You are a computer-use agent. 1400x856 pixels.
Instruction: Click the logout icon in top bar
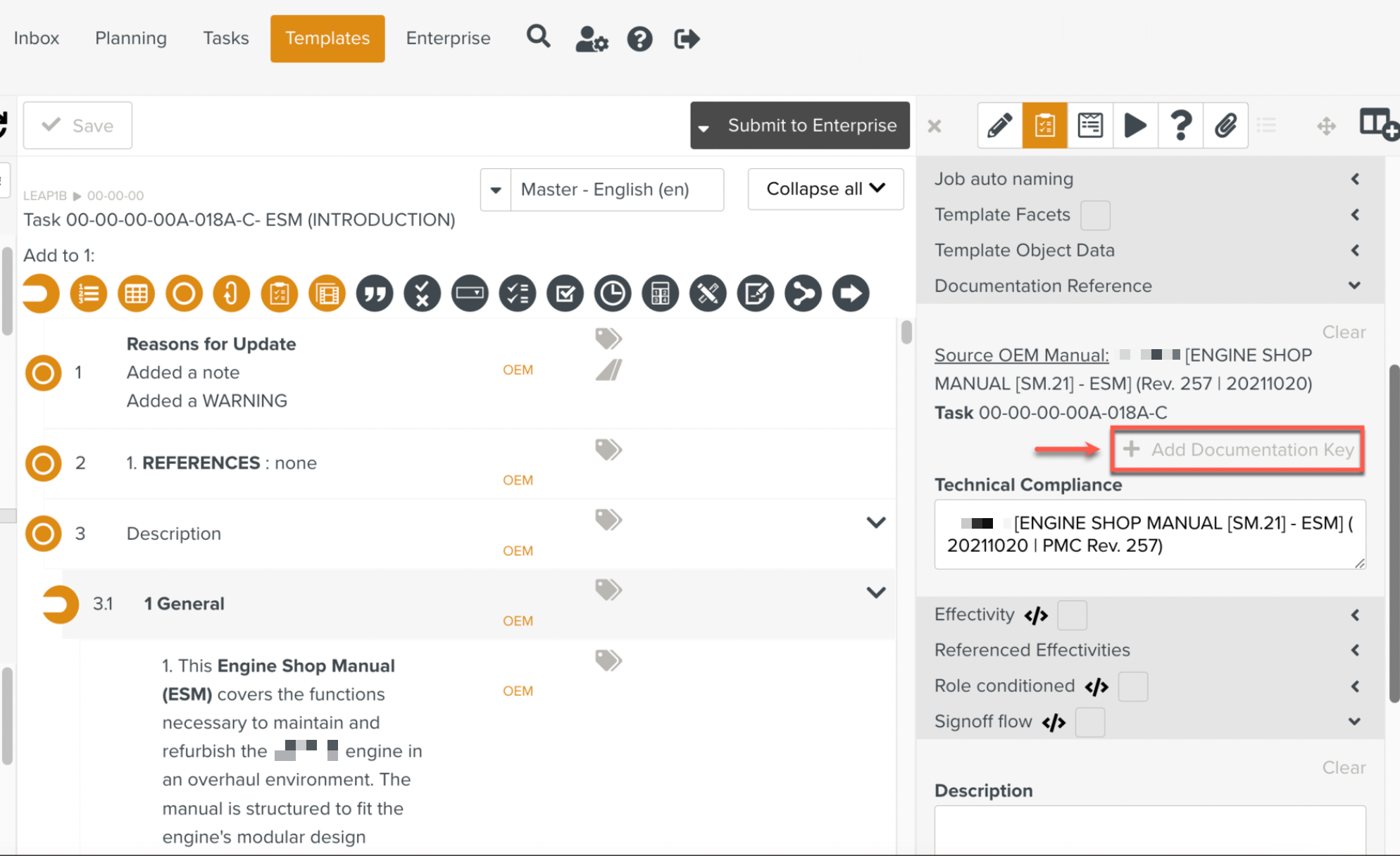click(x=687, y=39)
